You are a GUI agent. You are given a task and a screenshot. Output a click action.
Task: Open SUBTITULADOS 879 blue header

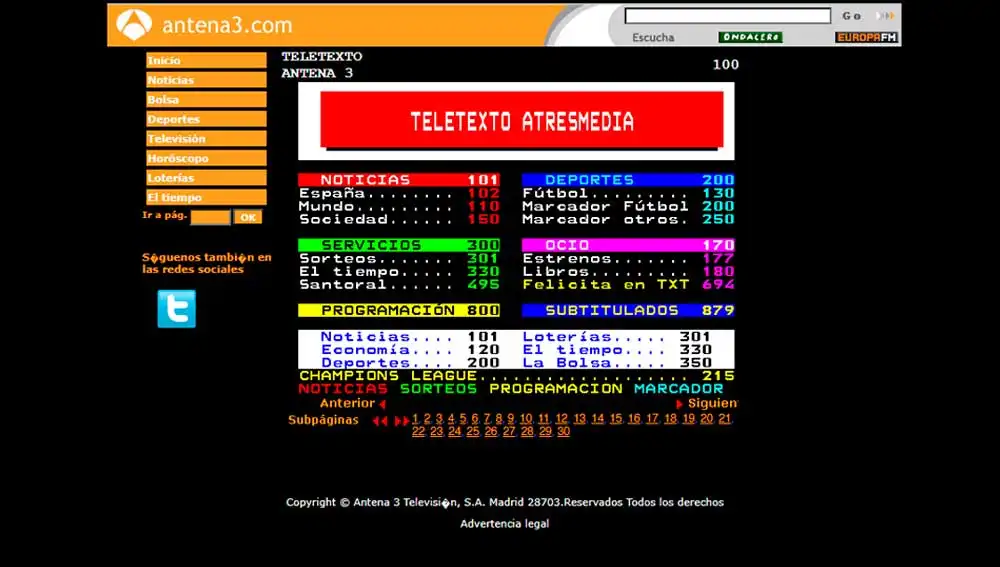click(628, 311)
